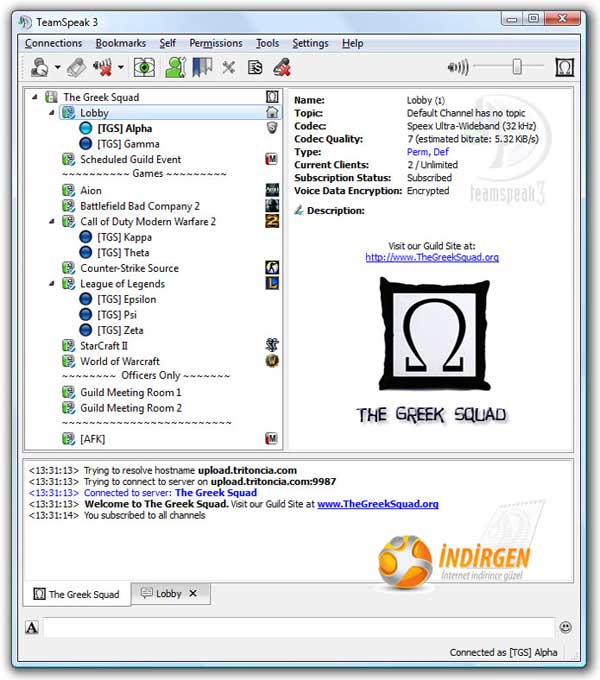Click the M icon beside Scheduled Guild Event

pos(271,159)
